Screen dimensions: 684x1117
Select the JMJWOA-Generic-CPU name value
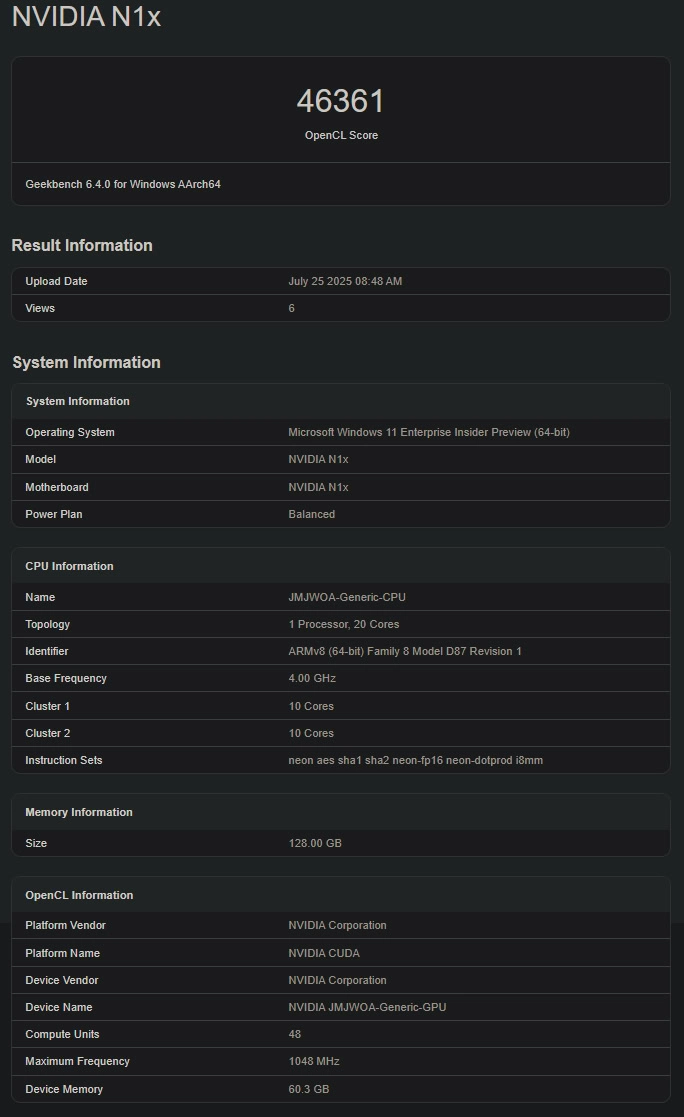346,597
